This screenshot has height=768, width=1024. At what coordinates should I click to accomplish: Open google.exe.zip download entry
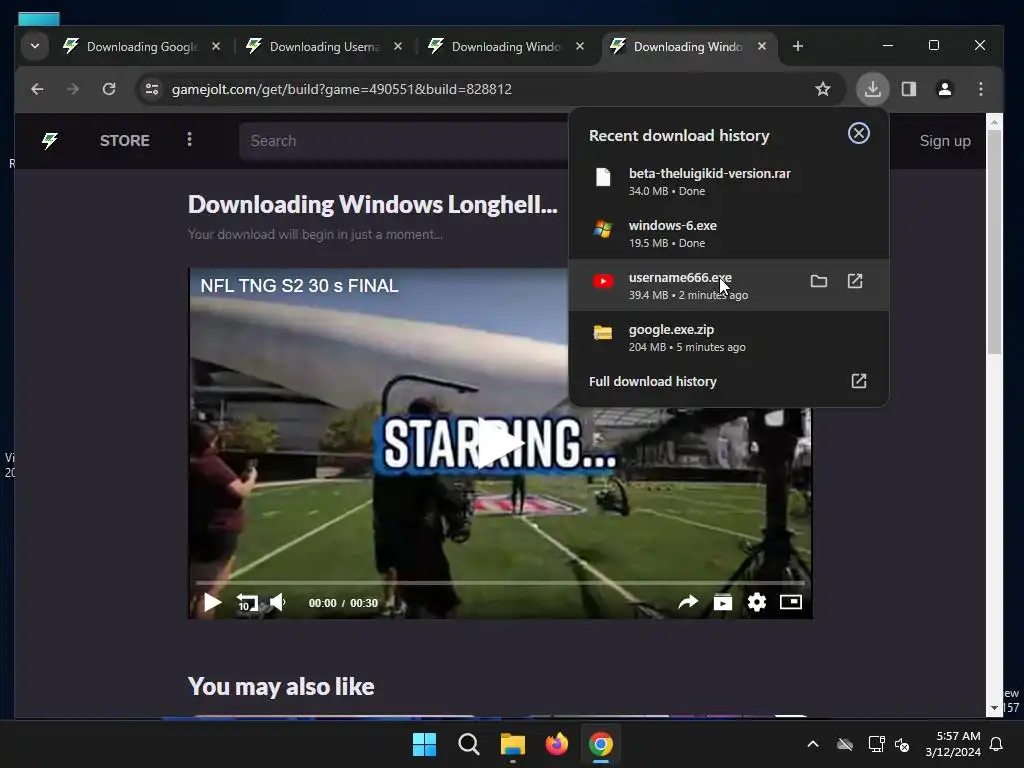(728, 338)
